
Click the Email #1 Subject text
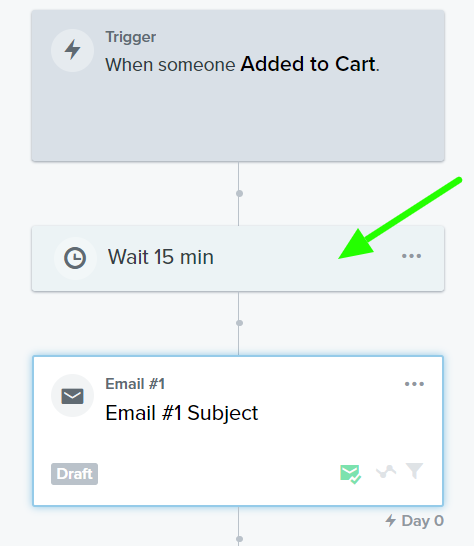tap(181, 413)
